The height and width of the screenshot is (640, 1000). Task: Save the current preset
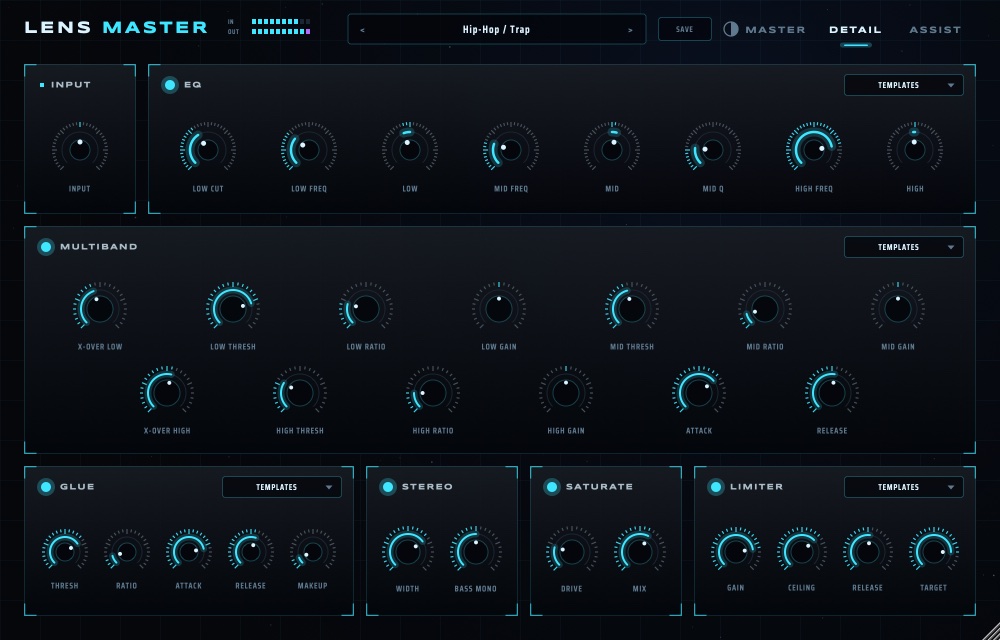(684, 29)
